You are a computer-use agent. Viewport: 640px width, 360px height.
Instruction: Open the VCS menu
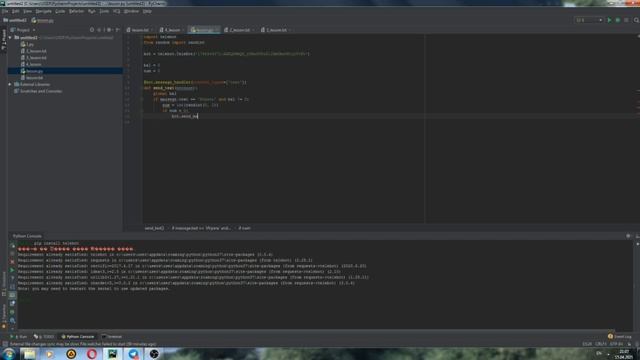click(x=117, y=11)
